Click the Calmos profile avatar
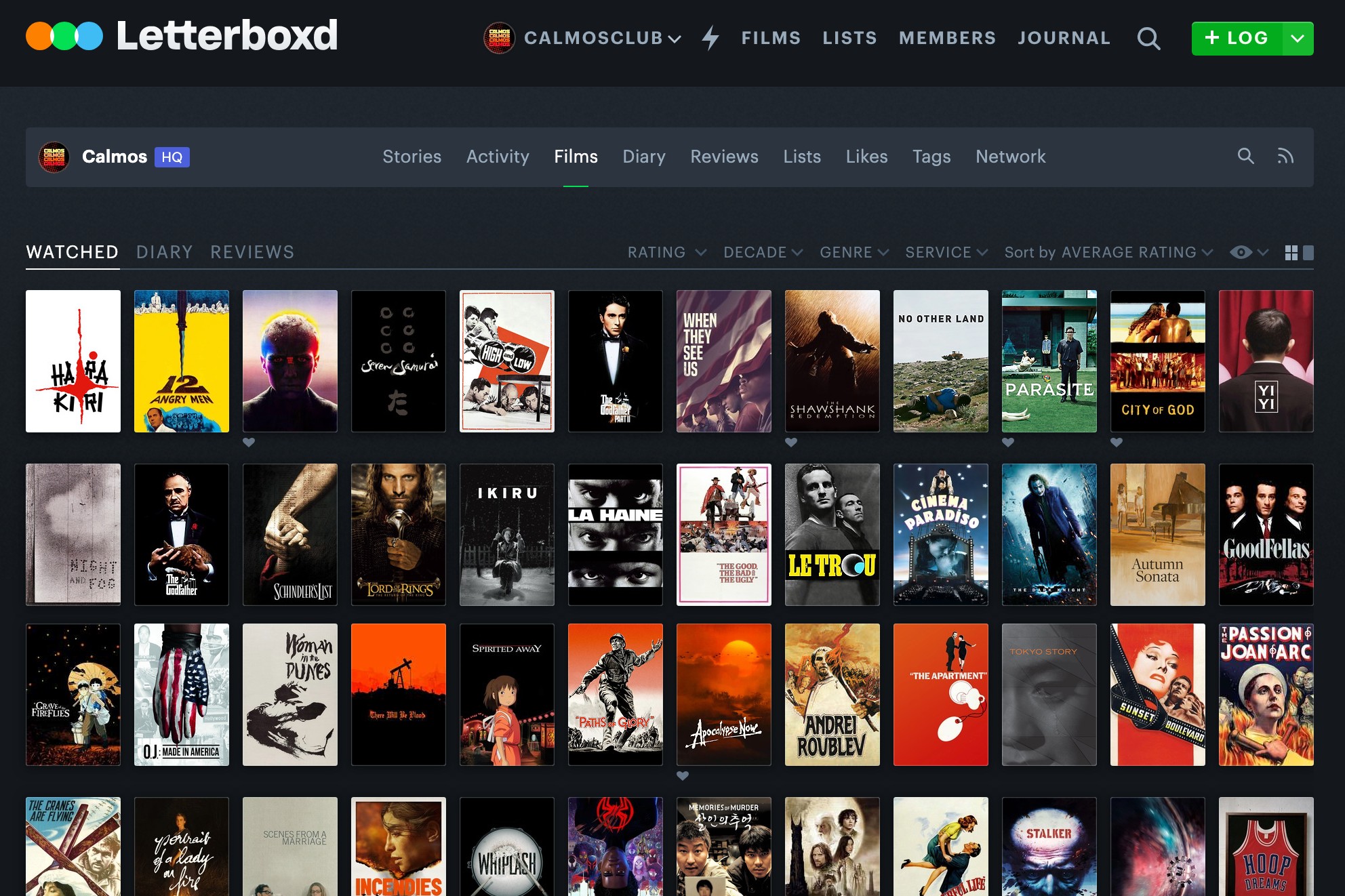 54,157
